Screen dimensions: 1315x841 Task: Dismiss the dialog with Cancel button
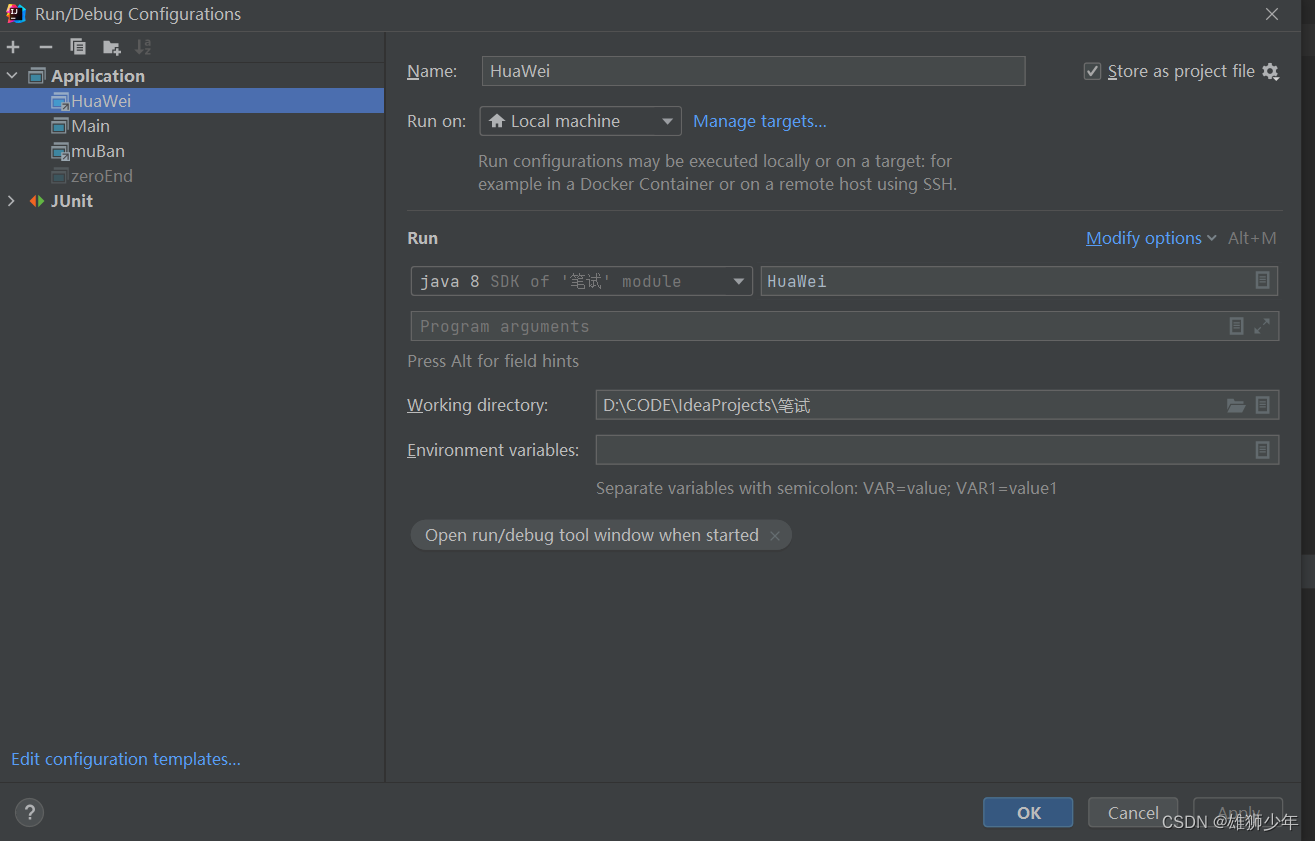(x=1133, y=812)
